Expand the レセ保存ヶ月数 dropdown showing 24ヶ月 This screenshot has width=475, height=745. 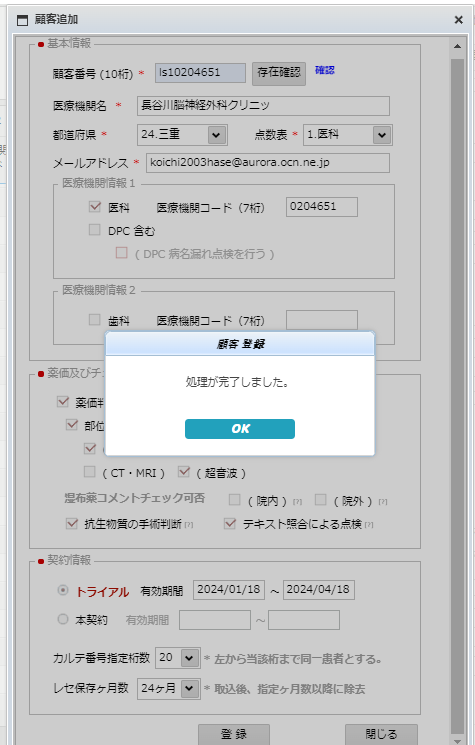169,688
